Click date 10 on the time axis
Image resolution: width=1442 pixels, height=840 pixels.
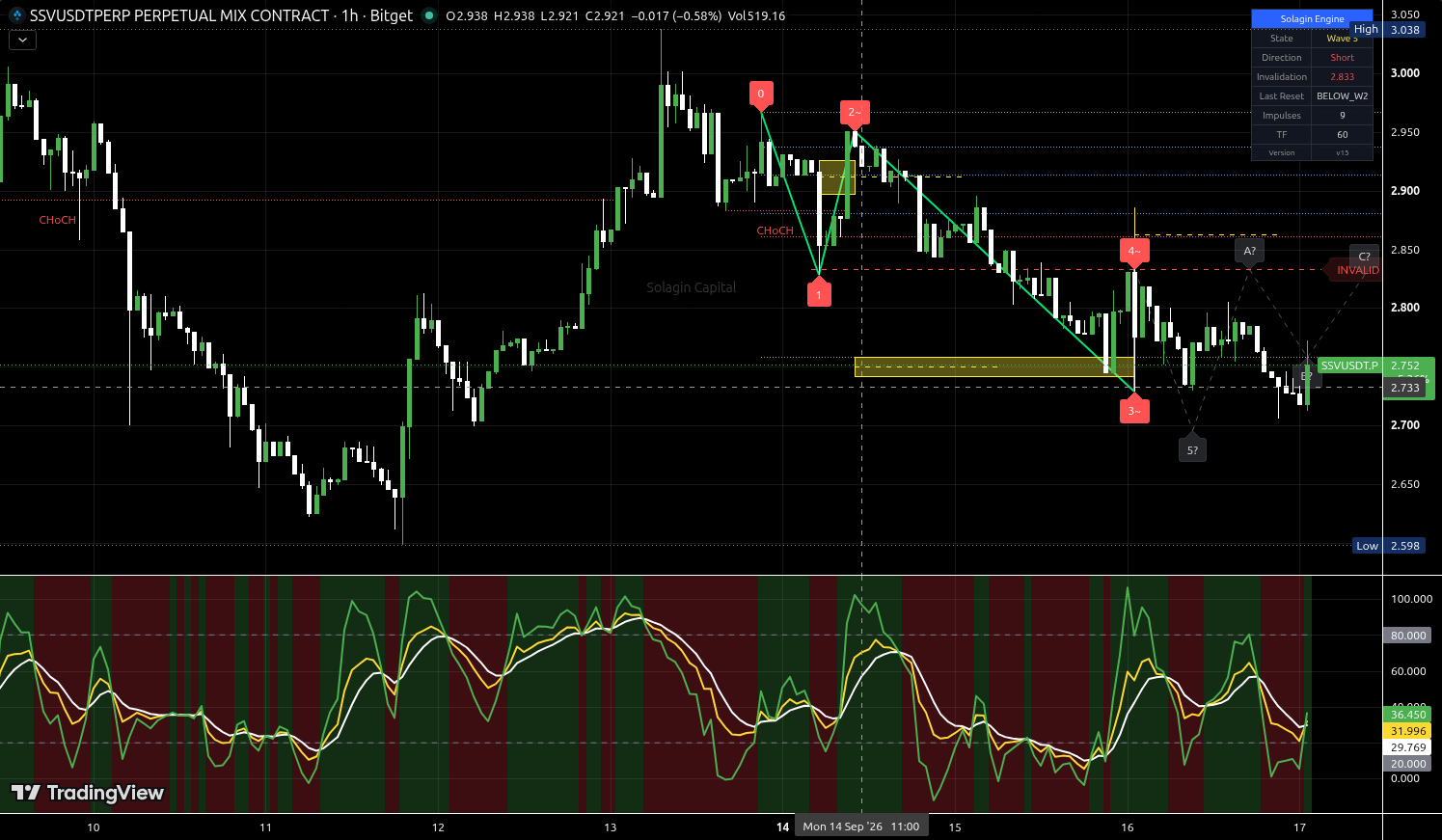click(x=94, y=827)
